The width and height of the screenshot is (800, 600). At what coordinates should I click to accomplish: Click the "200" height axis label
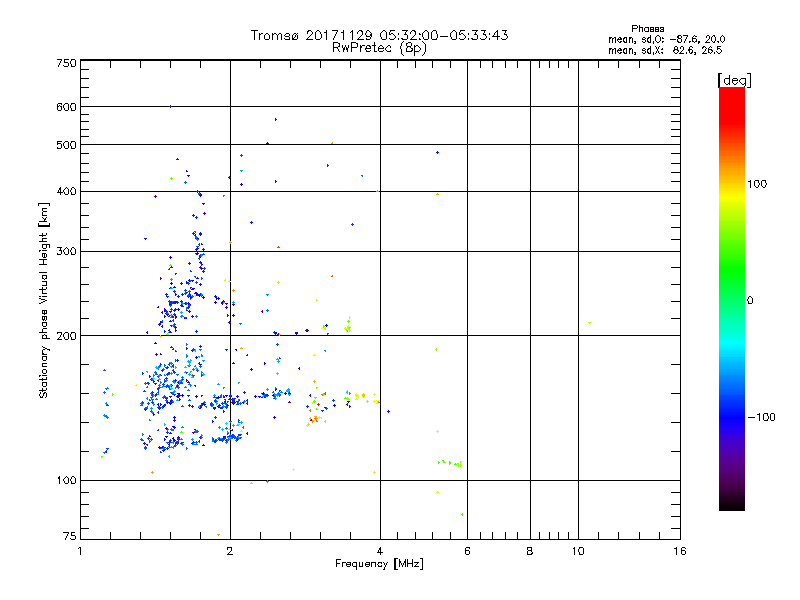tap(66, 336)
